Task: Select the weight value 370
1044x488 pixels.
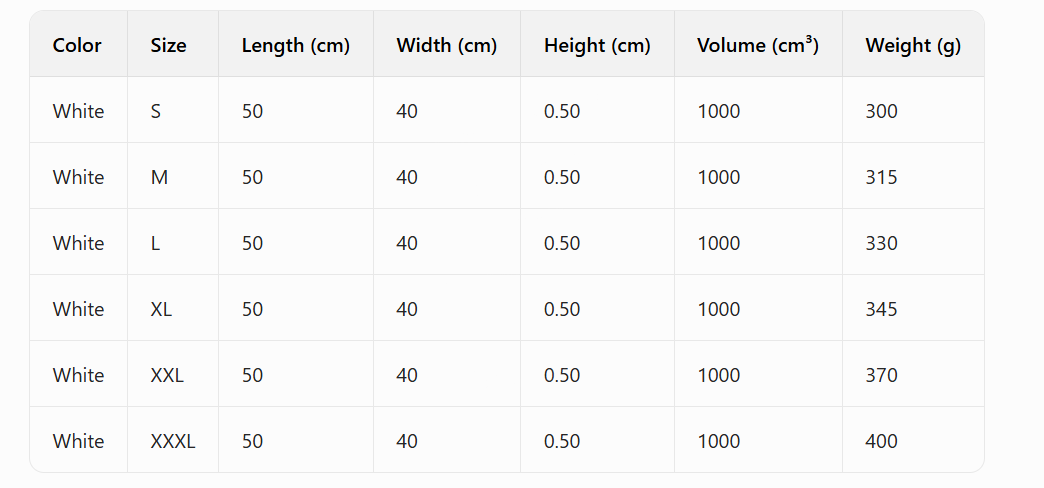Action: click(882, 375)
